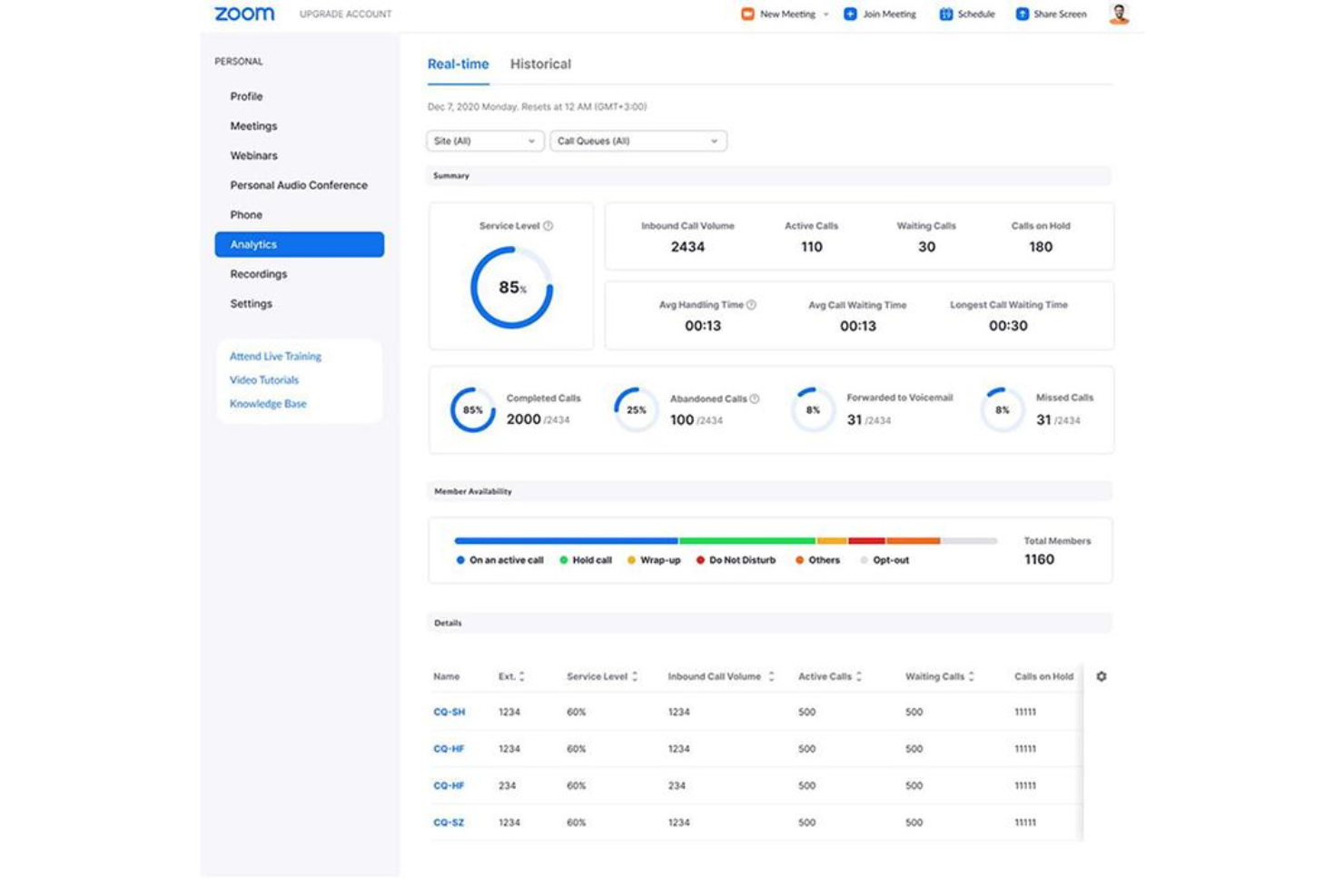Viewport: 1344px width, 896px height.
Task: Open the CQ-SZ call queue
Action: [x=449, y=822]
